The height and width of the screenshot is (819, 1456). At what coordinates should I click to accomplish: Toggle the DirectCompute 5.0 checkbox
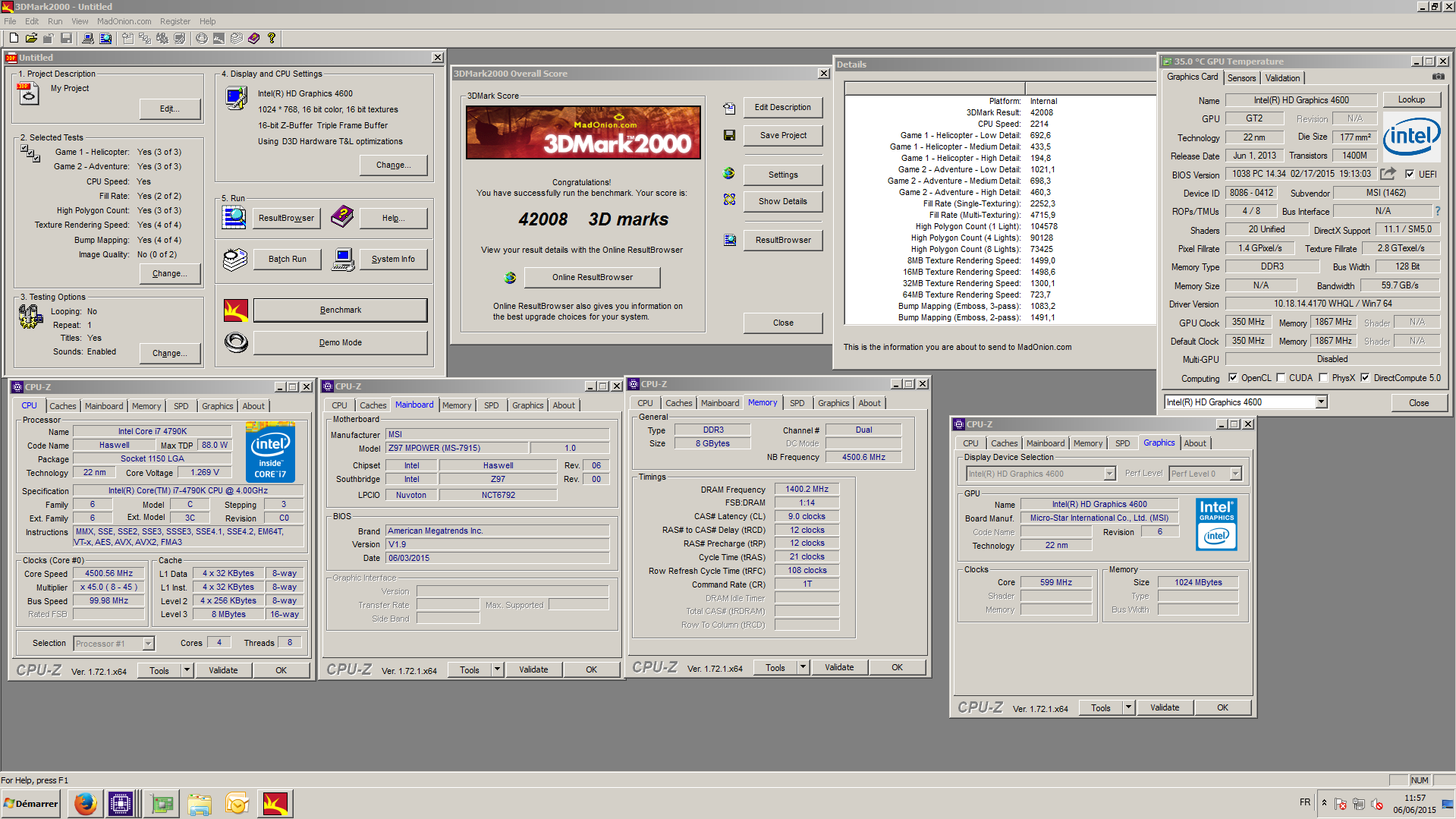[x=1365, y=377]
